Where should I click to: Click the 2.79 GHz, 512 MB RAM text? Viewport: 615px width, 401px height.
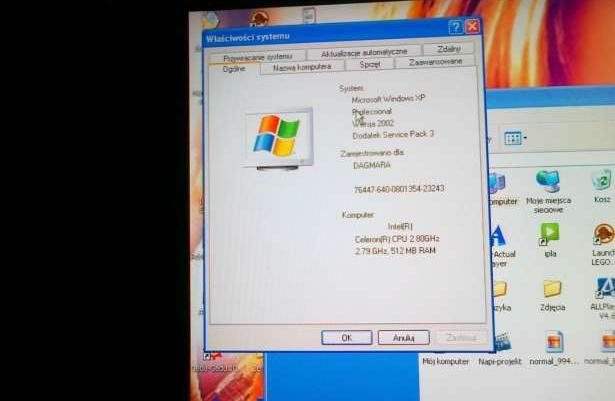(x=395, y=251)
